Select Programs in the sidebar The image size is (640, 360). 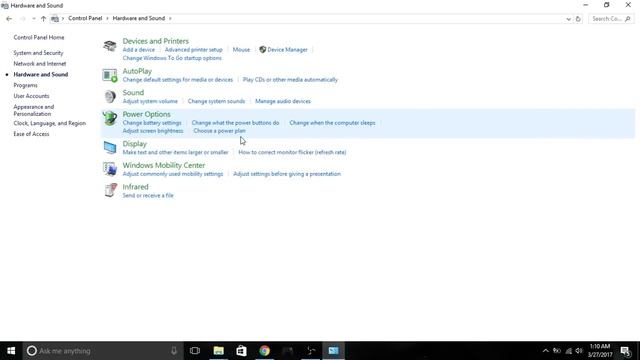coord(25,85)
